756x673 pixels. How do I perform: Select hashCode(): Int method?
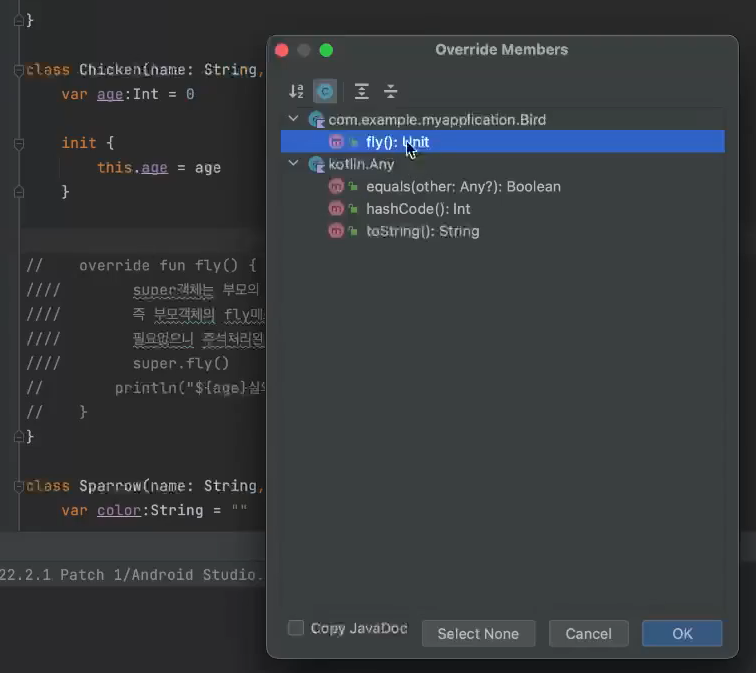click(418, 209)
